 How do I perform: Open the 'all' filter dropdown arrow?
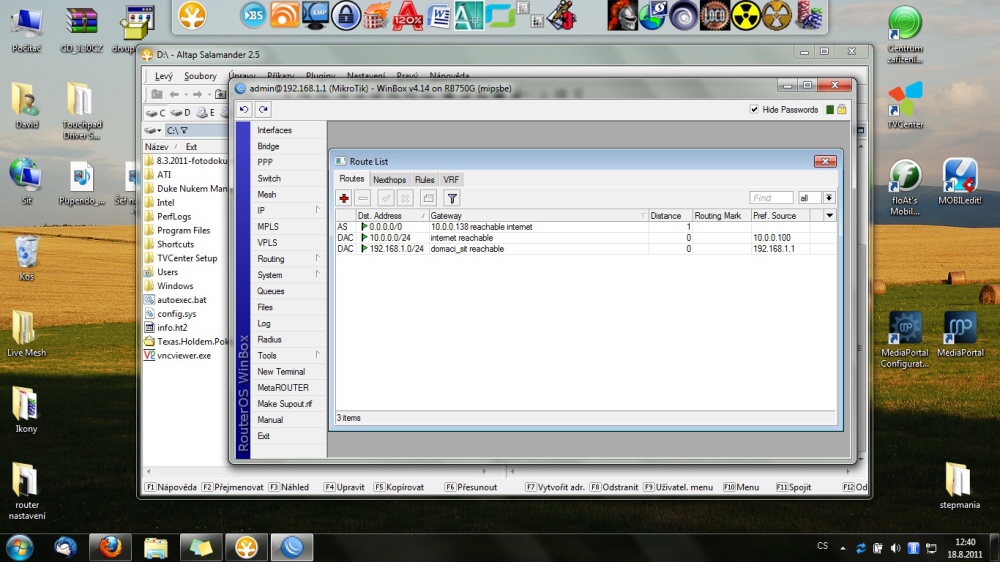click(829, 198)
